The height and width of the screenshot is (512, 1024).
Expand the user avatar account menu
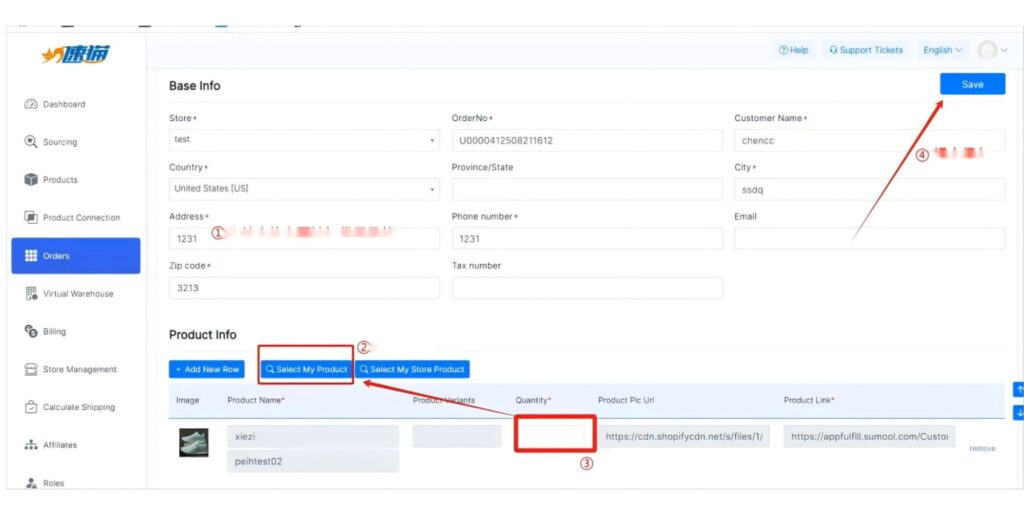(x=992, y=50)
